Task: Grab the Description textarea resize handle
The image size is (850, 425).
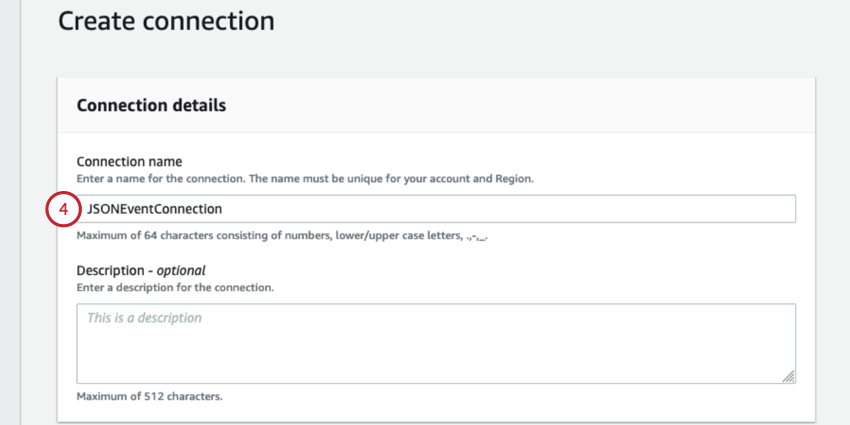Action: click(x=789, y=376)
